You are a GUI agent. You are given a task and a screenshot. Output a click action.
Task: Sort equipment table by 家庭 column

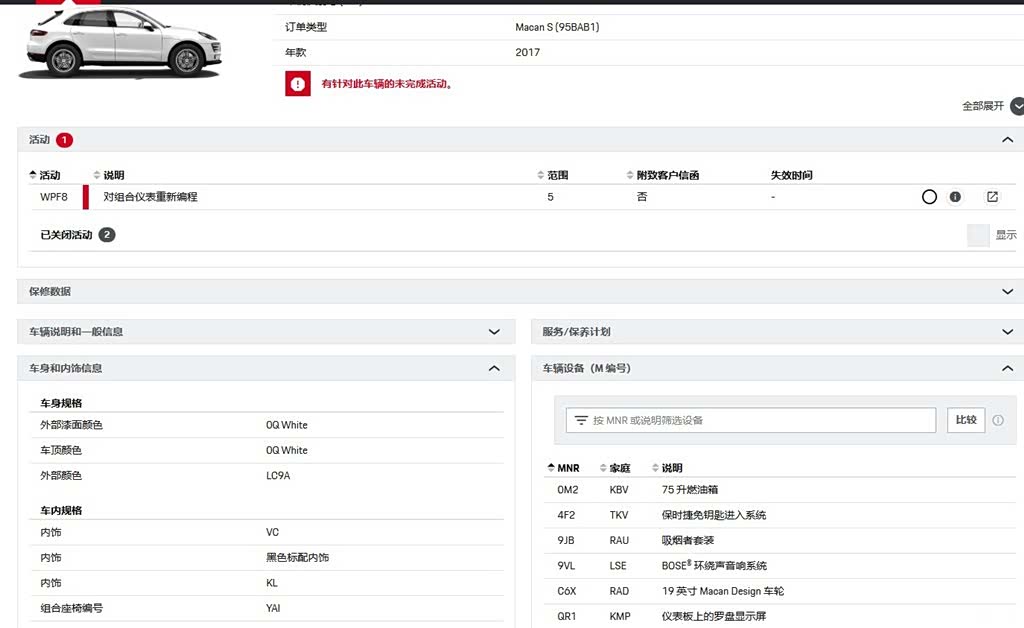[615, 468]
